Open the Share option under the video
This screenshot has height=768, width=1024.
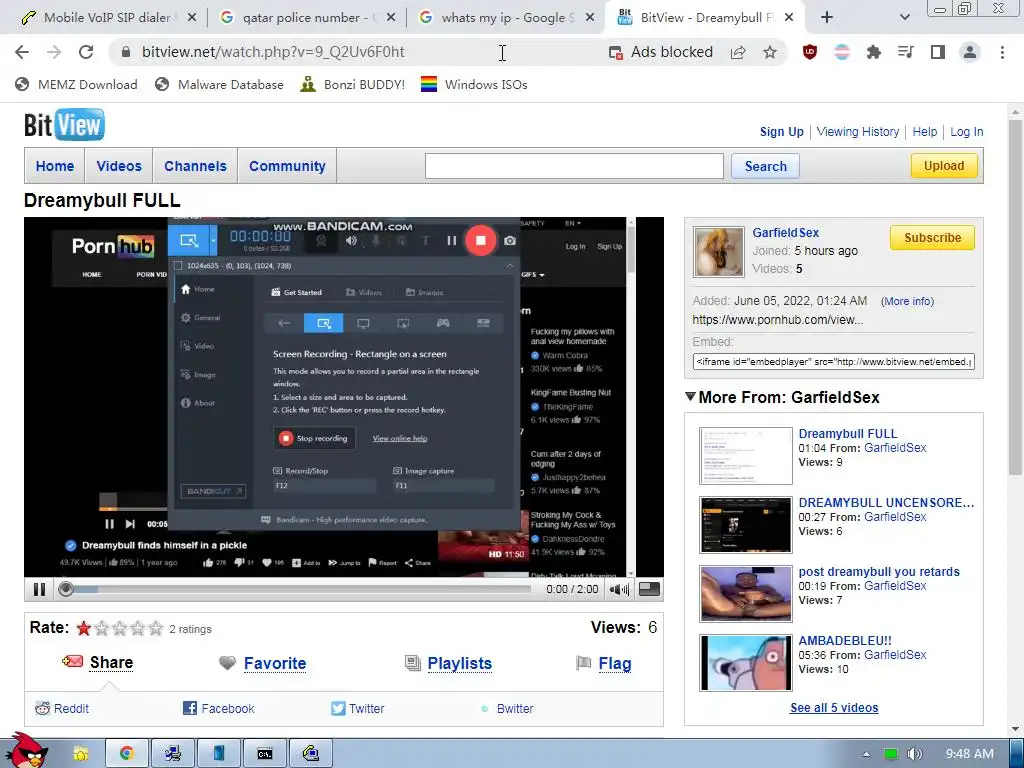coord(98,662)
